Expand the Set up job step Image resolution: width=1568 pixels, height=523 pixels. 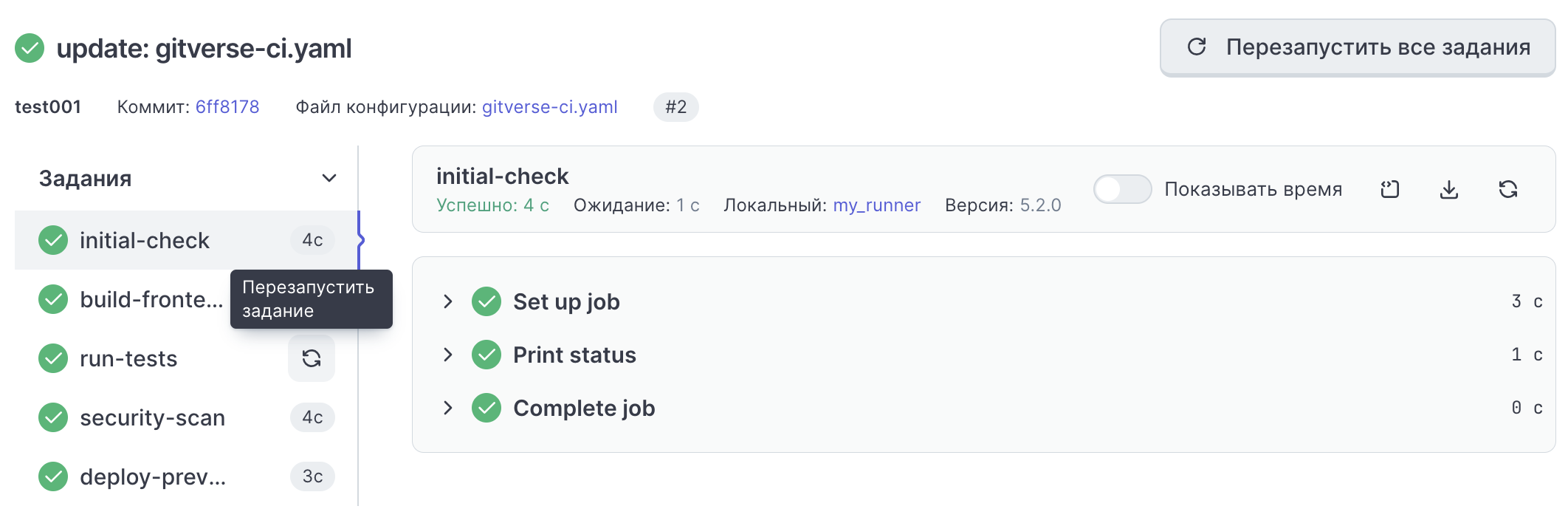[447, 301]
